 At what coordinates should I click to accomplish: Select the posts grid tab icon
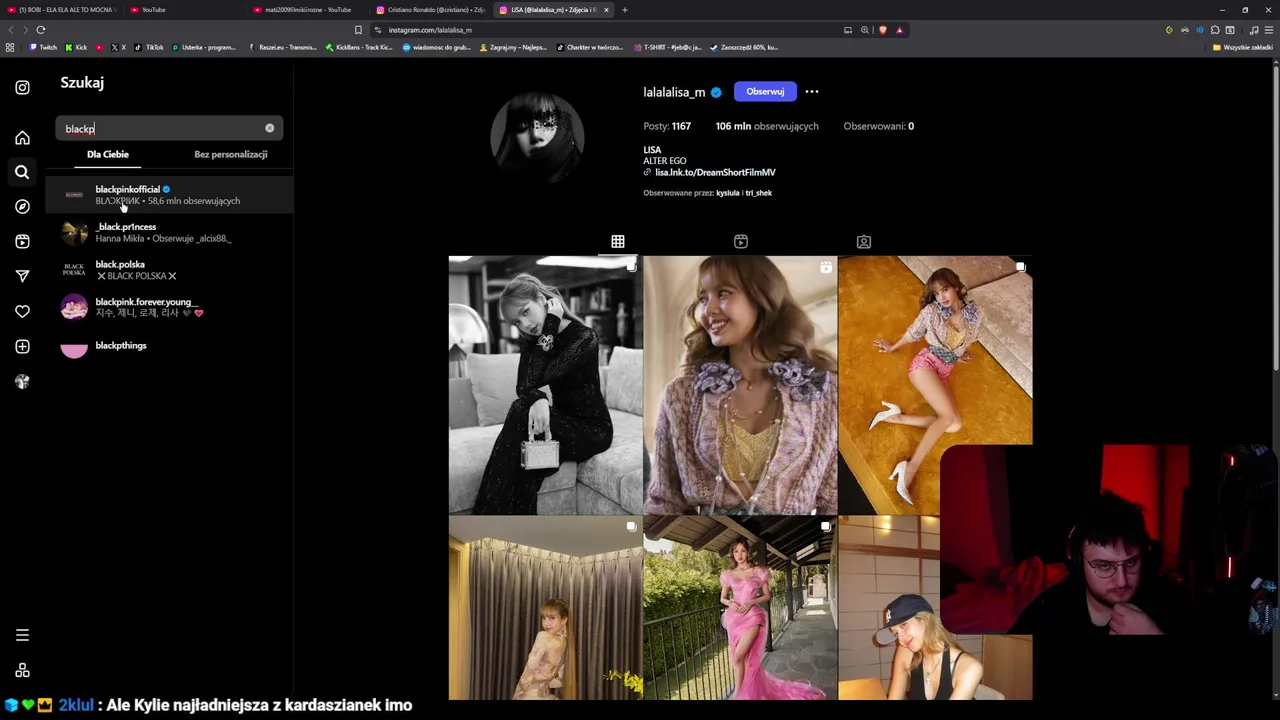pos(618,241)
